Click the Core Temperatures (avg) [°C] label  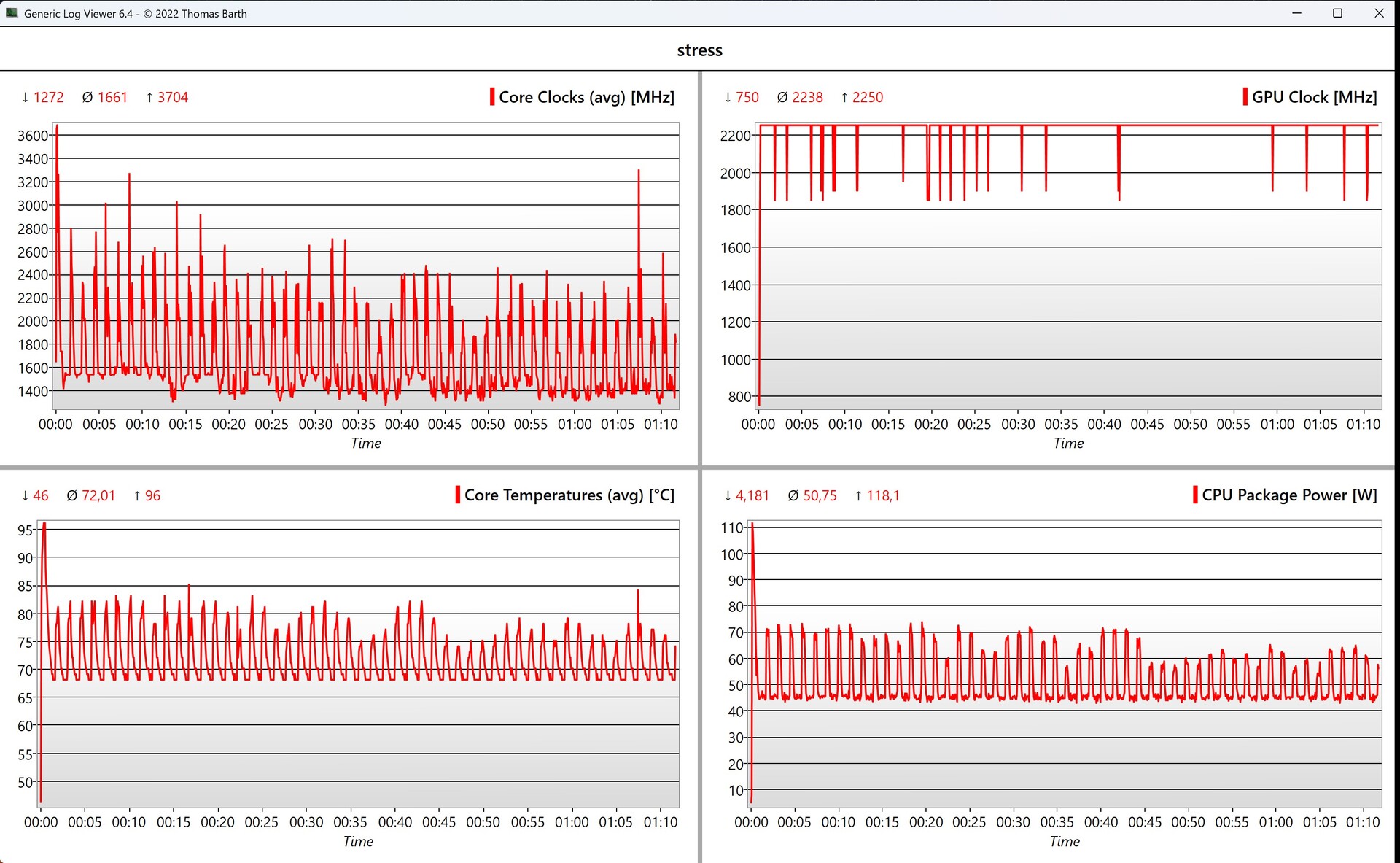click(x=569, y=495)
